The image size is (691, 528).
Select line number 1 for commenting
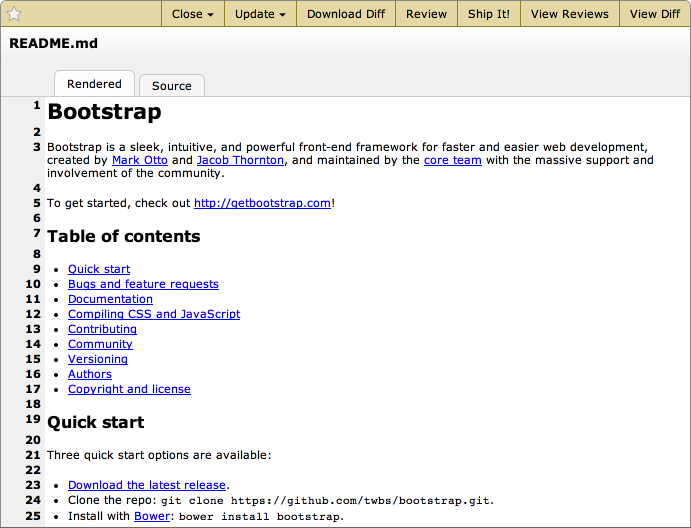(37, 105)
